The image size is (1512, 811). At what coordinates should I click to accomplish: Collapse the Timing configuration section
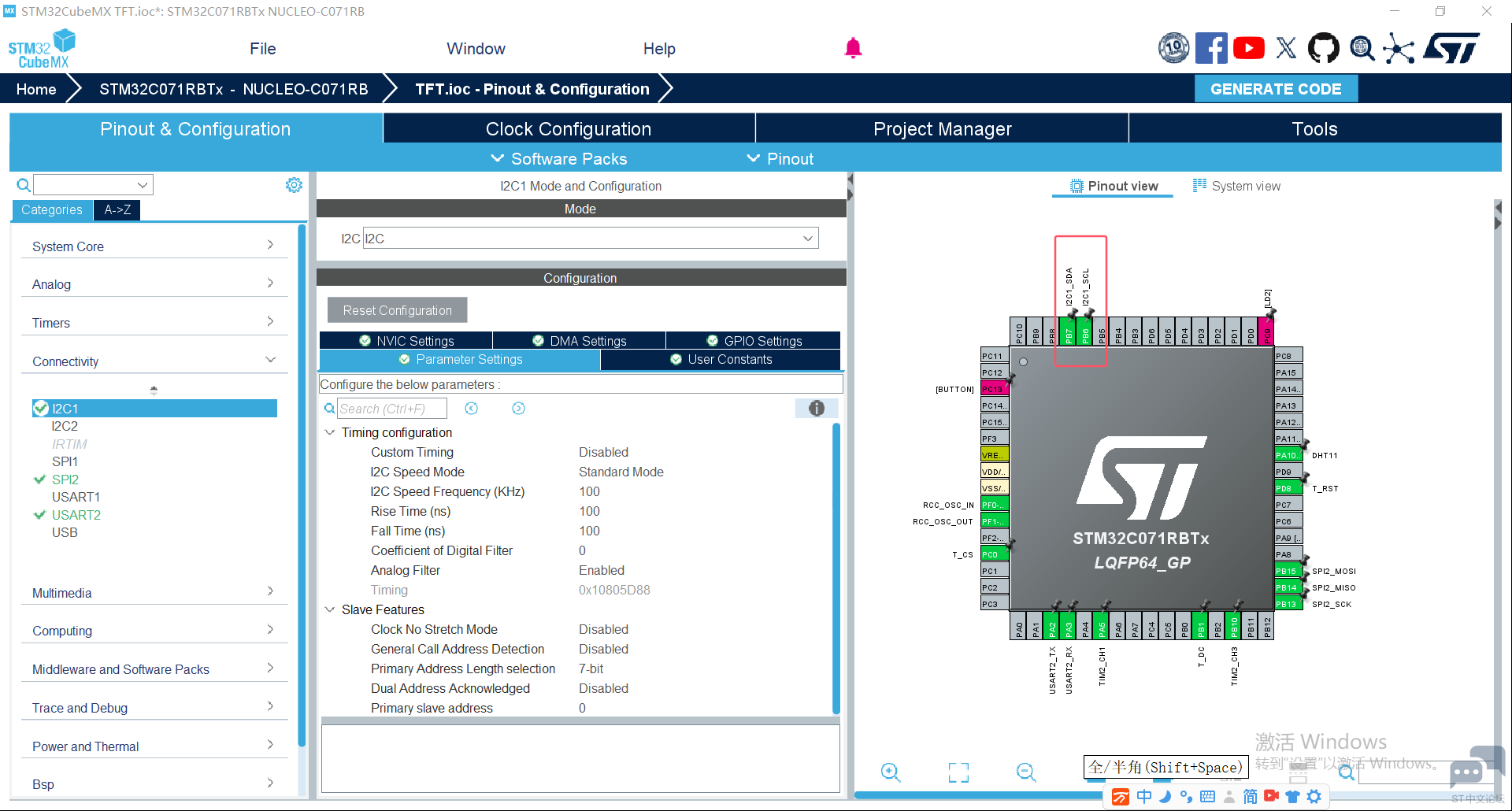tap(330, 432)
